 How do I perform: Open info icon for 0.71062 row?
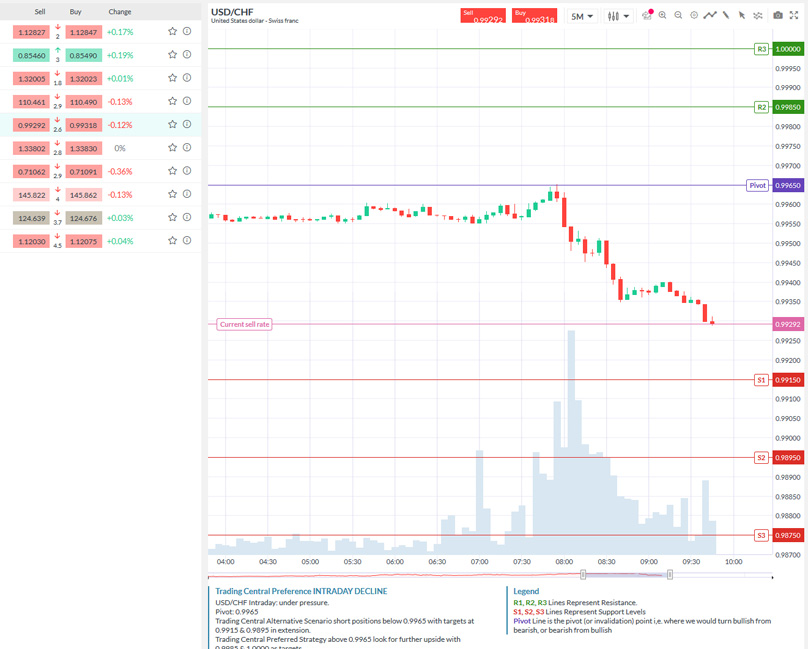[187, 171]
